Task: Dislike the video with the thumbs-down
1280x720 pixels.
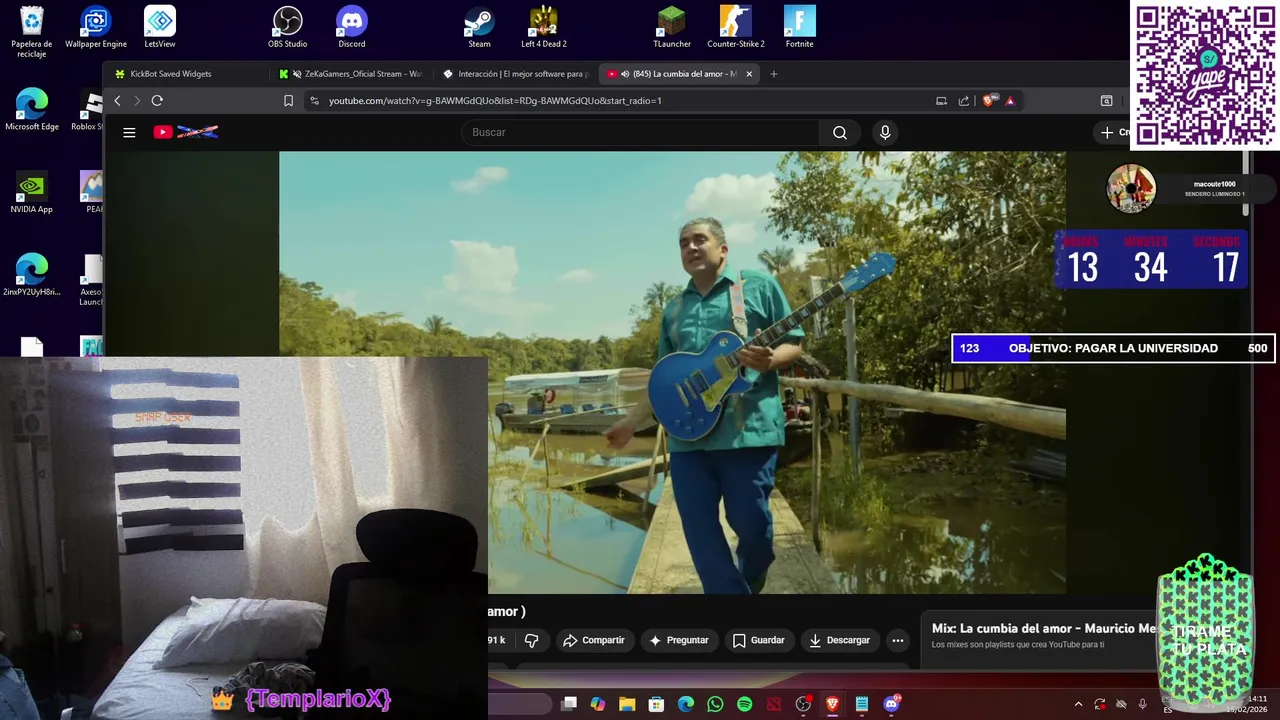Action: coord(532,640)
